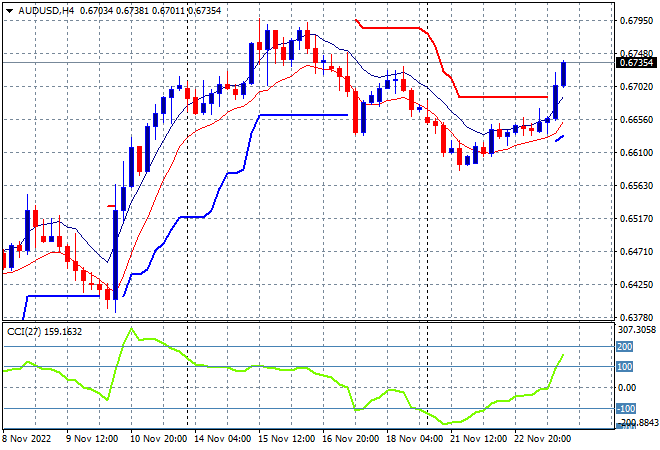Click the 9 Nov 12:00 time label
The image size is (660, 450).
pyautogui.click(x=92, y=439)
